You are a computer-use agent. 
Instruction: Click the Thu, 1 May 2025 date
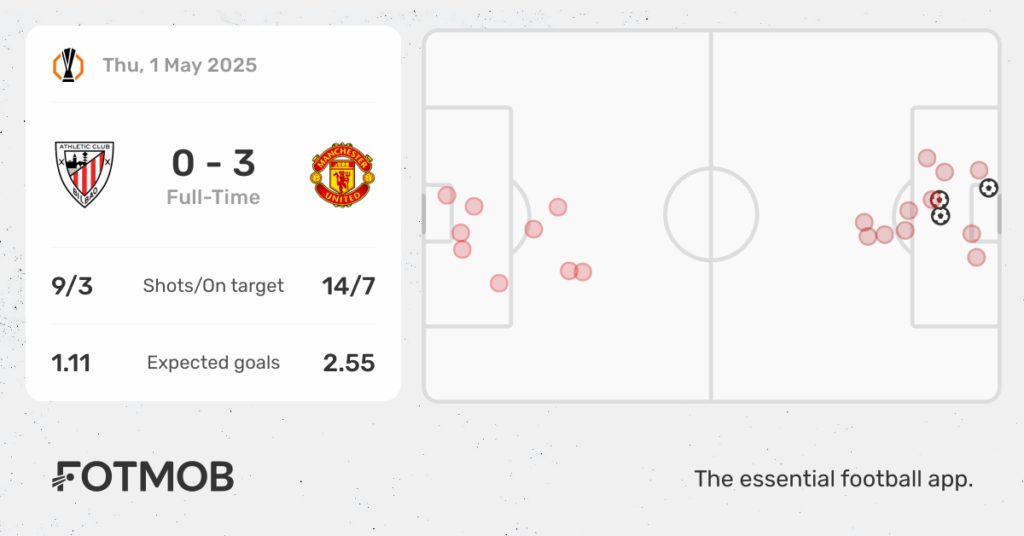point(180,65)
